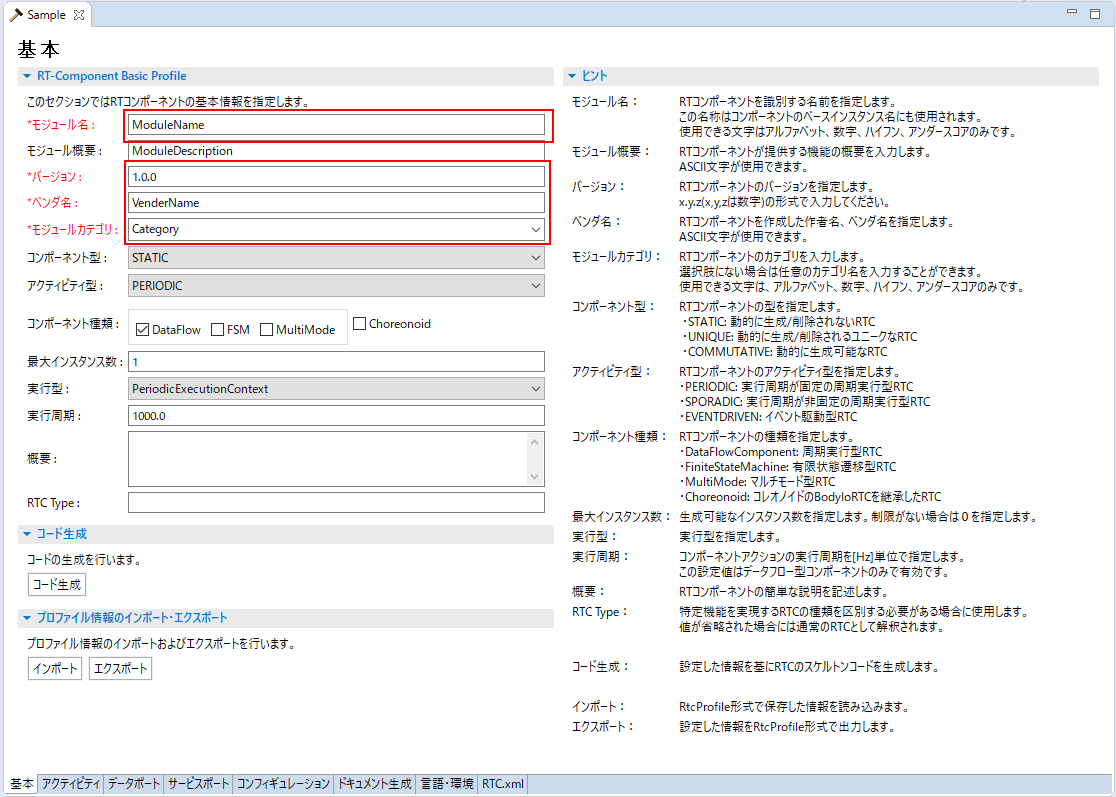
Task: Click the RTC Type input field
Action: pos(336,502)
